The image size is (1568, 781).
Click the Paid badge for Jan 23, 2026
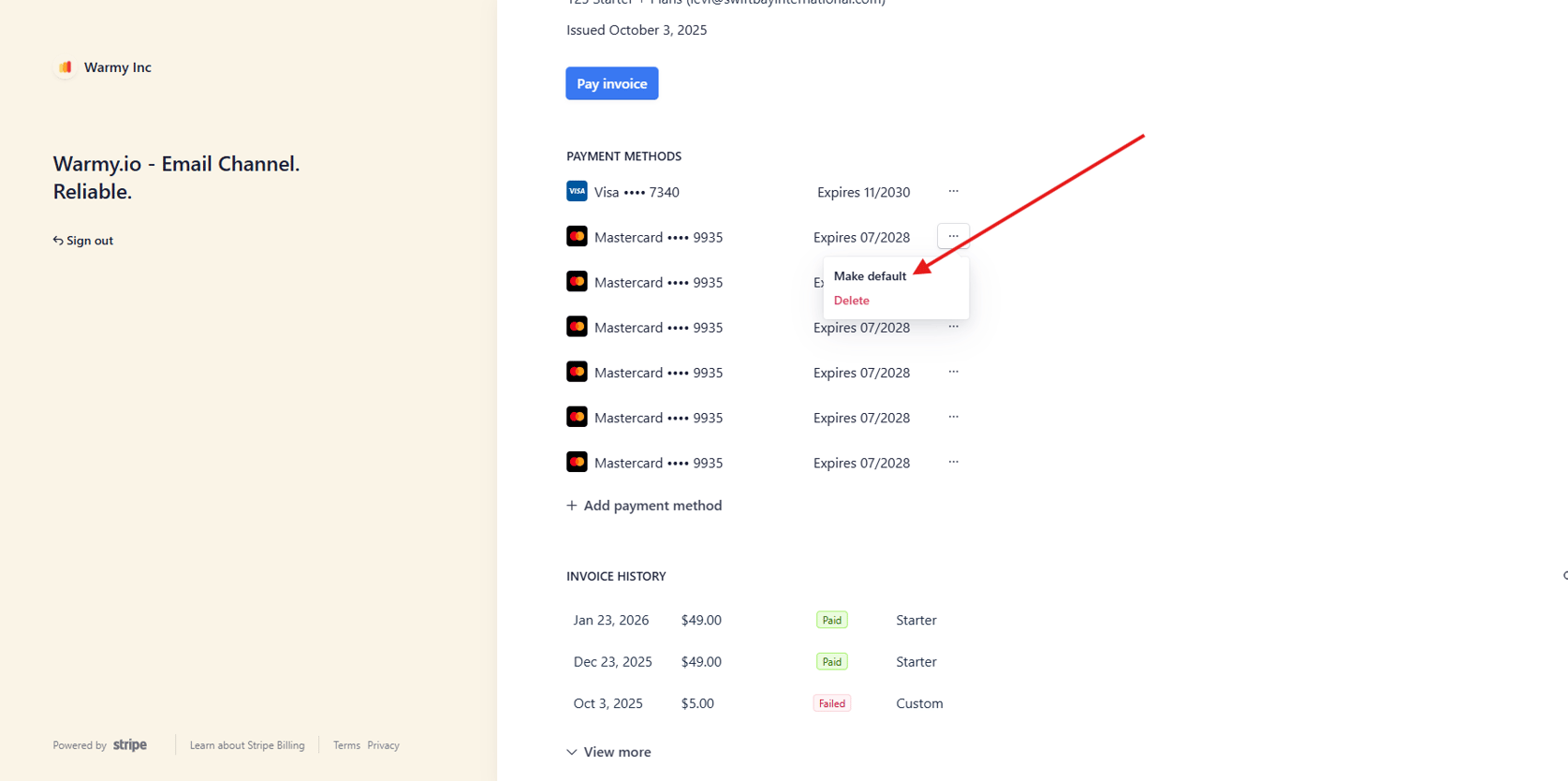click(x=831, y=620)
